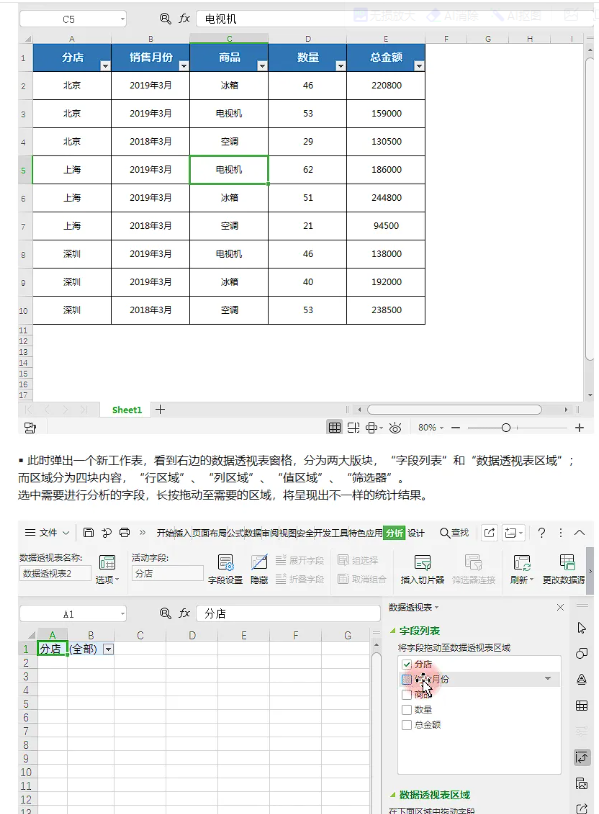Viewport: 599px width, 814px height.
Task: Collapse the 数据透视表区域 section
Action: (393, 795)
